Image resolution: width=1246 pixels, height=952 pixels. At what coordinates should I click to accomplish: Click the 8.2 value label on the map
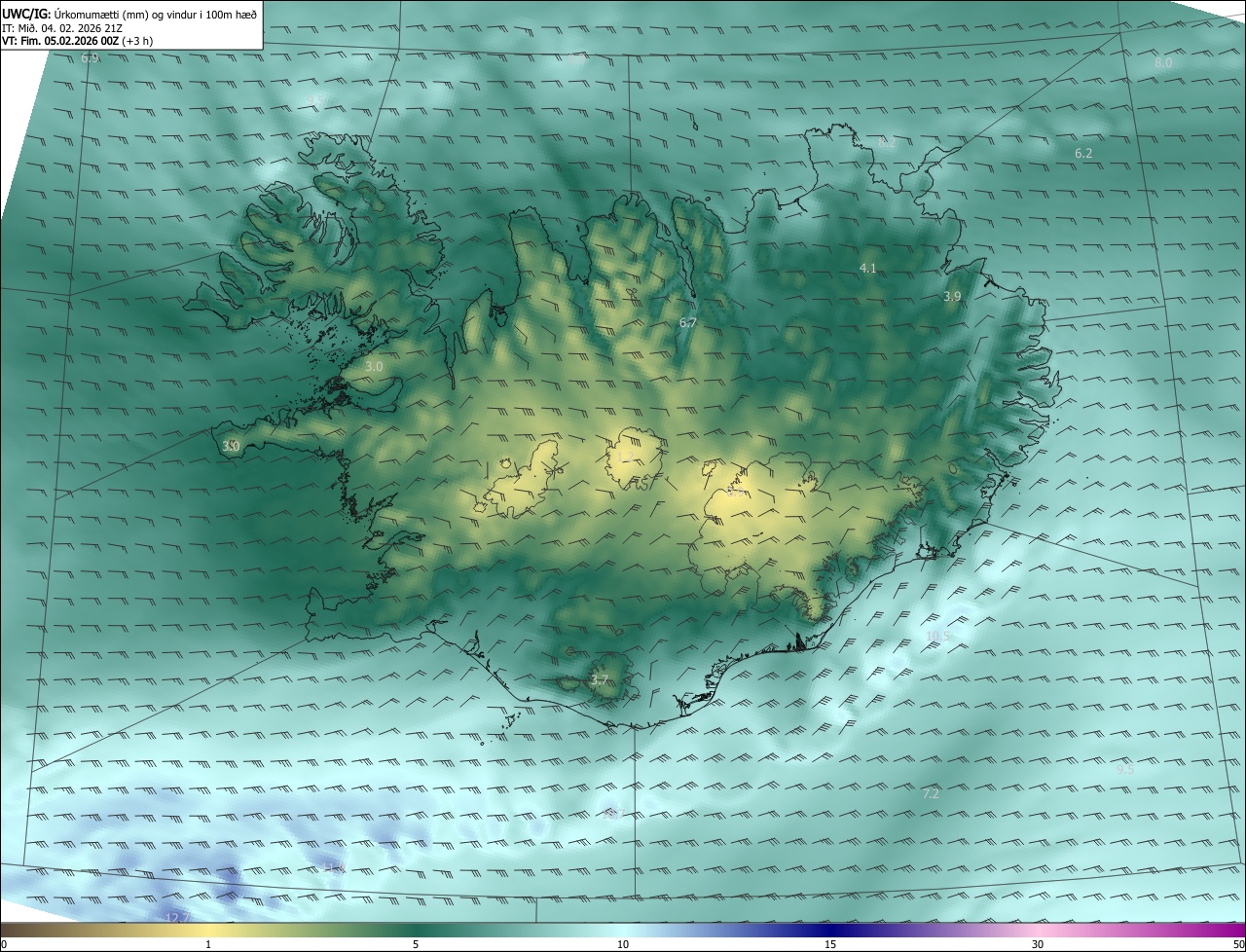click(887, 143)
